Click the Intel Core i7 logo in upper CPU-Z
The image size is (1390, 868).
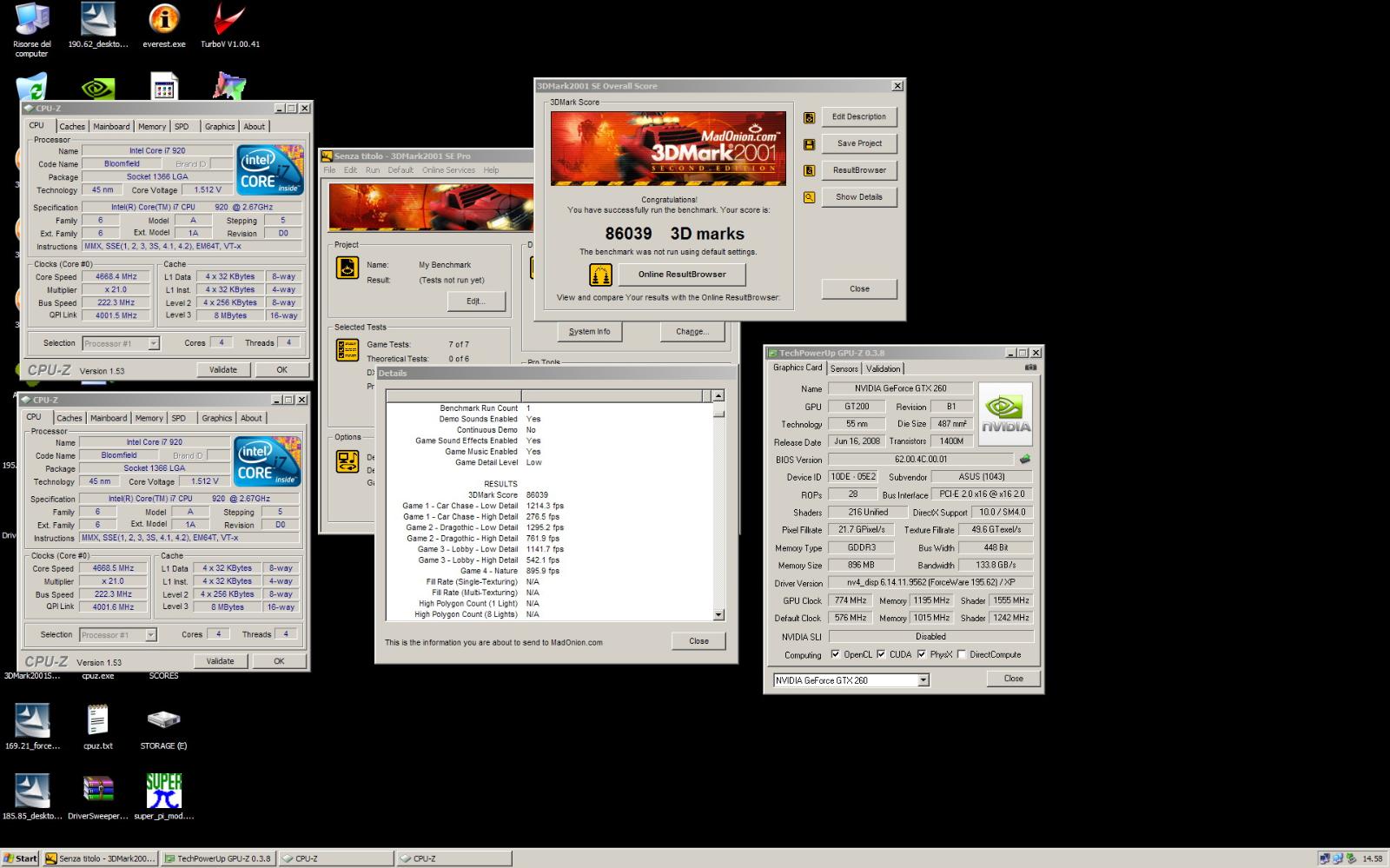pyautogui.click(x=269, y=169)
